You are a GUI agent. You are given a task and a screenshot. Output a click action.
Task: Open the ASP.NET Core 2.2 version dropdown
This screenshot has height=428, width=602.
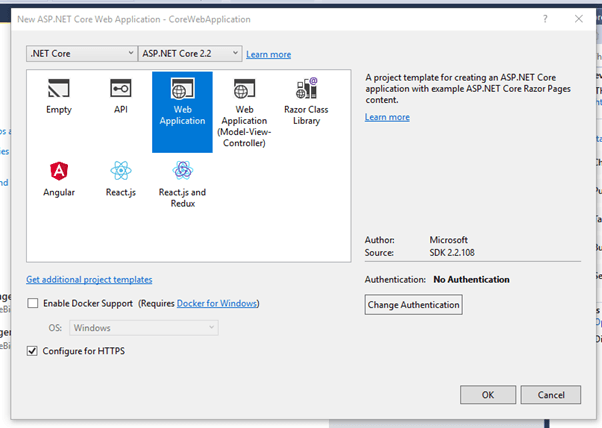[190, 53]
